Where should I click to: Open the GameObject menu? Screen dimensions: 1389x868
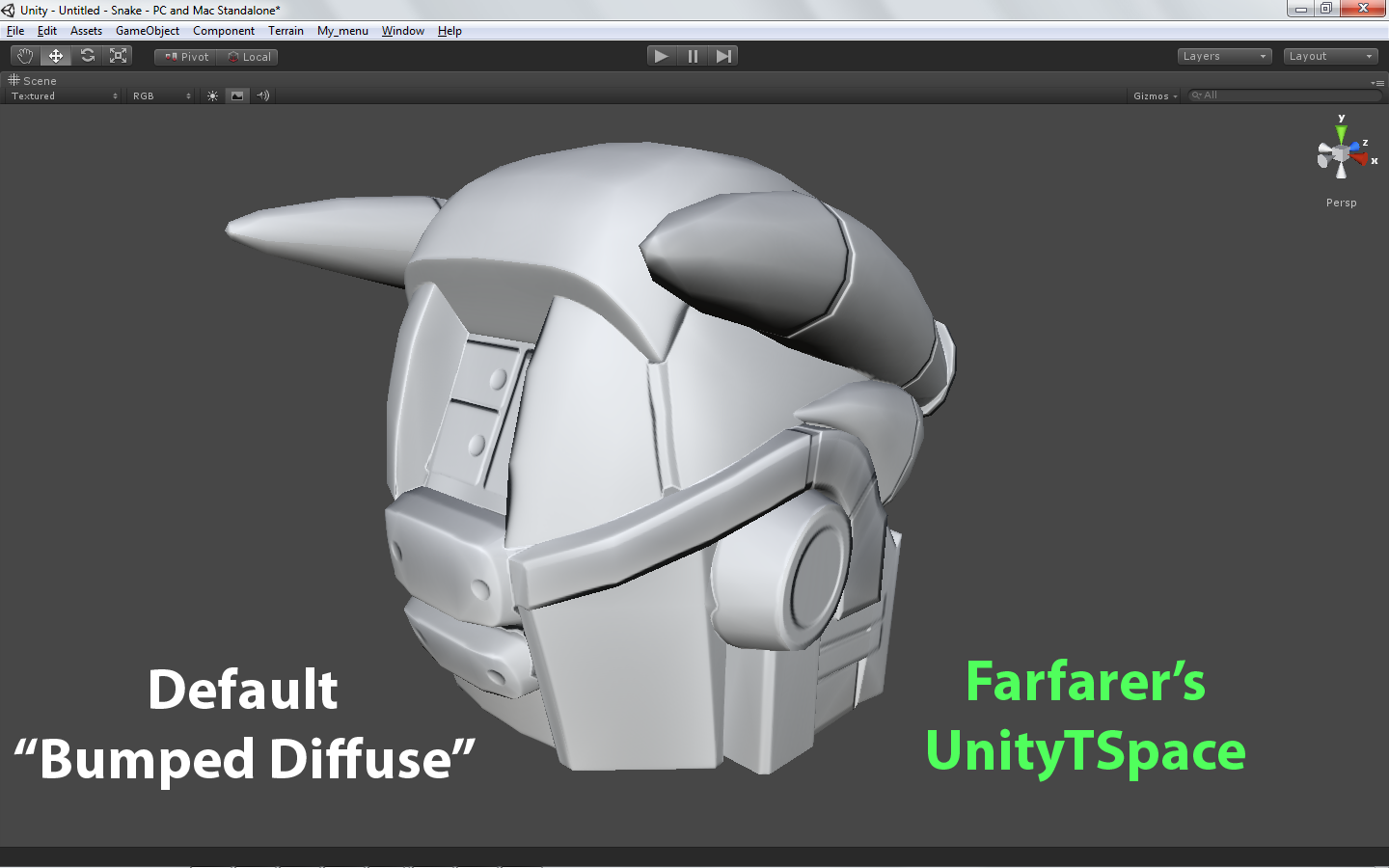(x=148, y=31)
